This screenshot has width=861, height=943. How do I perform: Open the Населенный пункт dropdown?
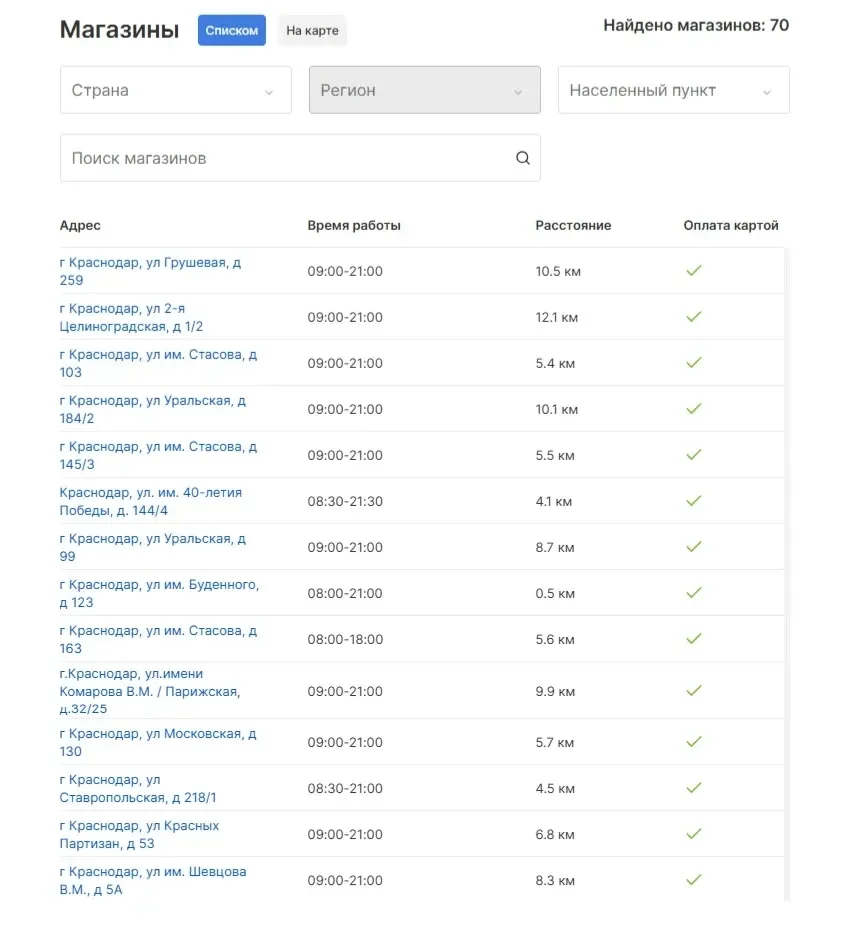point(673,90)
